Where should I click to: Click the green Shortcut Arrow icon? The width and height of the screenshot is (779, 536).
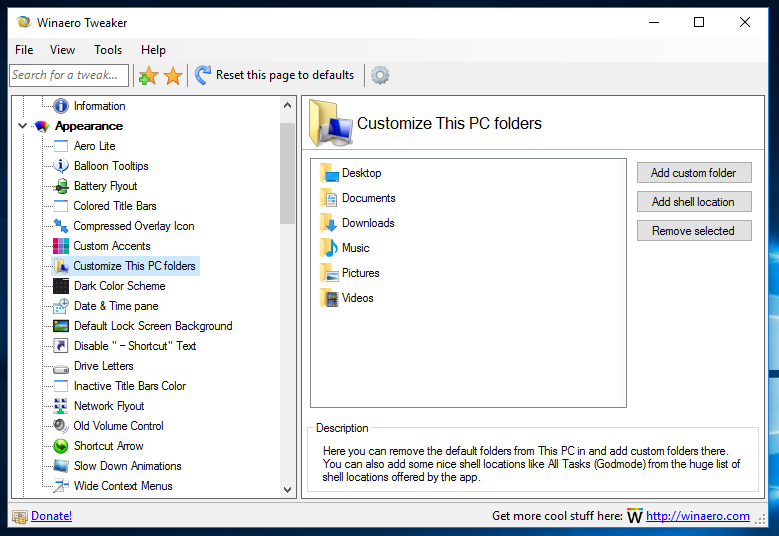(x=61, y=446)
